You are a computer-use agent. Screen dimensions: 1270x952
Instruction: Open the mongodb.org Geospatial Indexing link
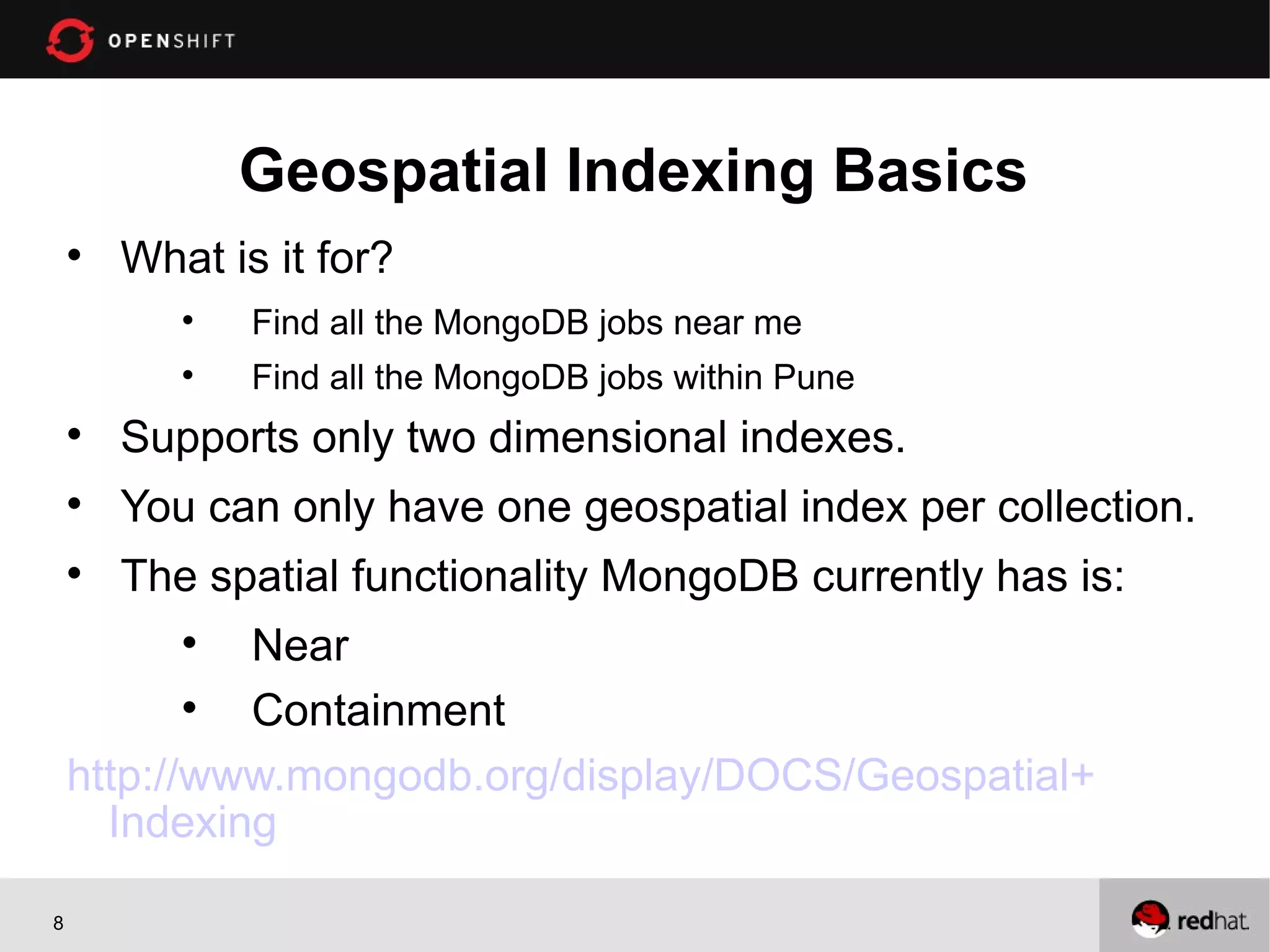click(580, 798)
